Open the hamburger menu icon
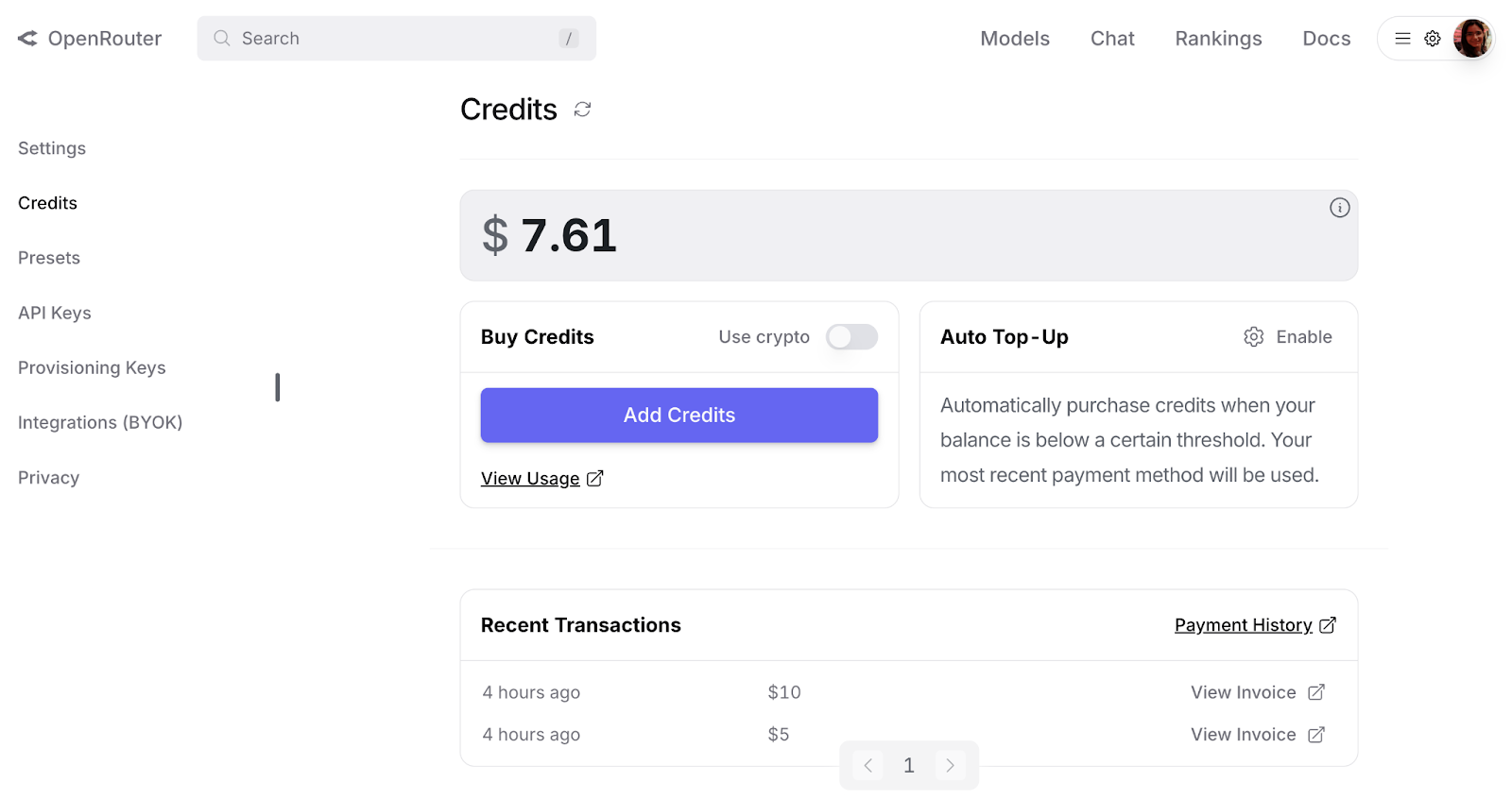Image resolution: width=1512 pixels, height=799 pixels. click(x=1402, y=39)
